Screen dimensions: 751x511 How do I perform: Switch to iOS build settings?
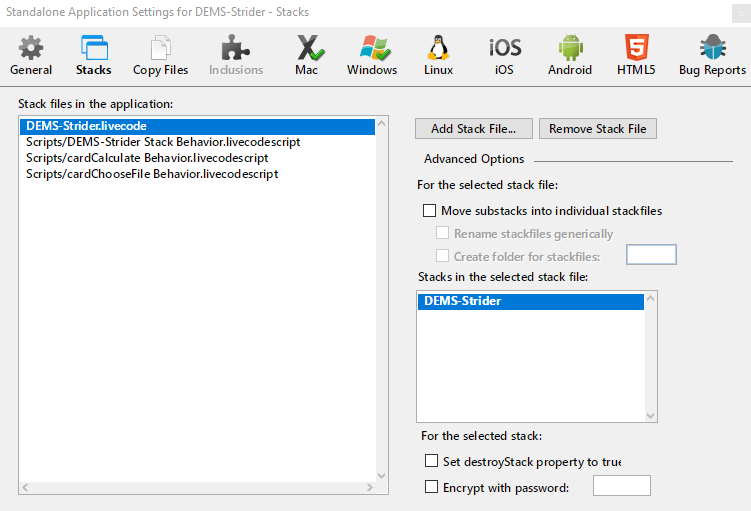pyautogui.click(x=504, y=55)
